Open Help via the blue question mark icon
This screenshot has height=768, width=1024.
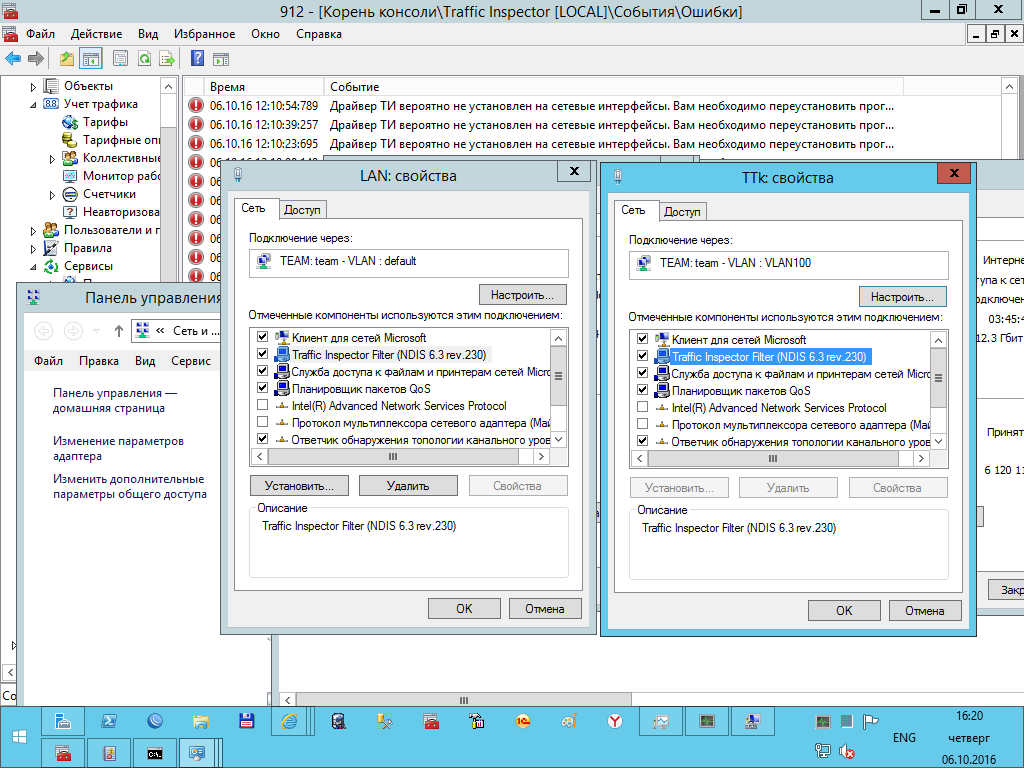coord(197,59)
